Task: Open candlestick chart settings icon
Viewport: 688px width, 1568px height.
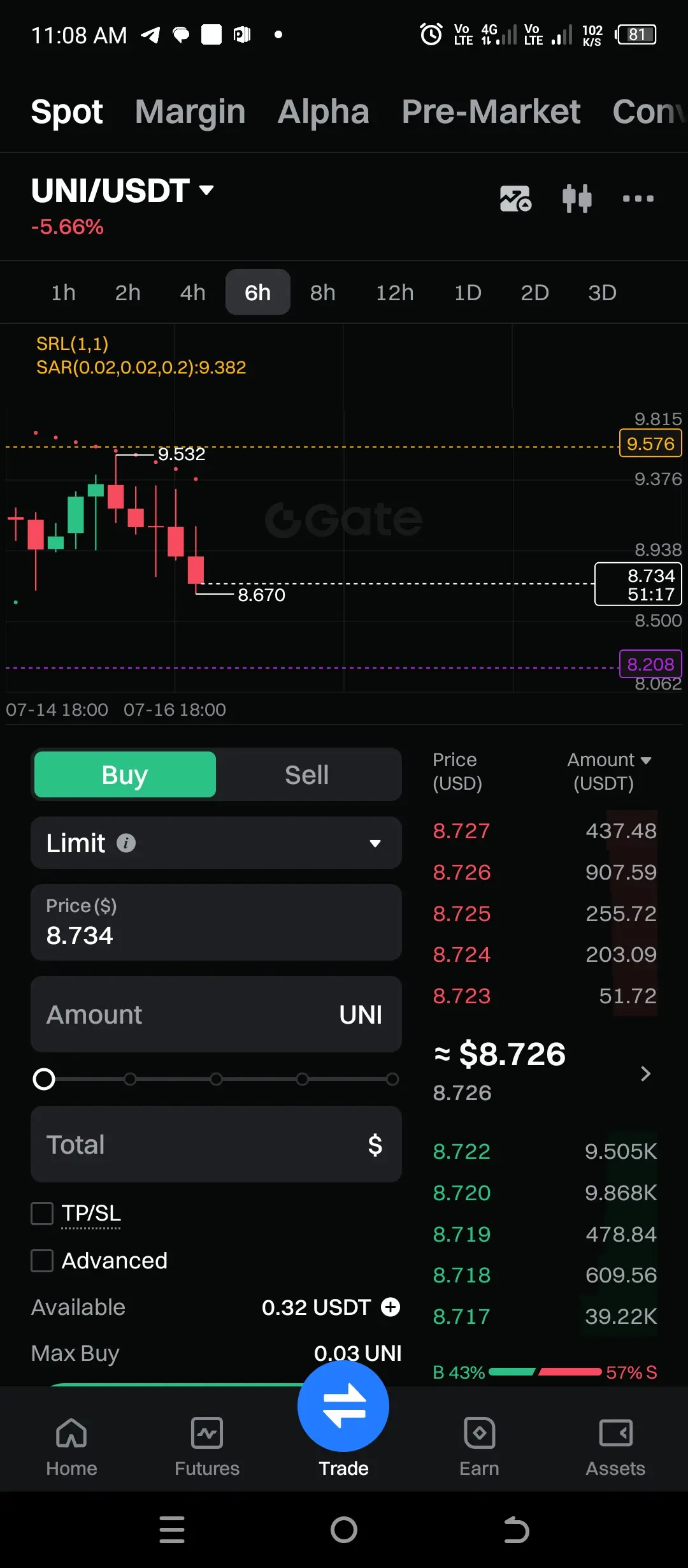Action: pyautogui.click(x=577, y=198)
